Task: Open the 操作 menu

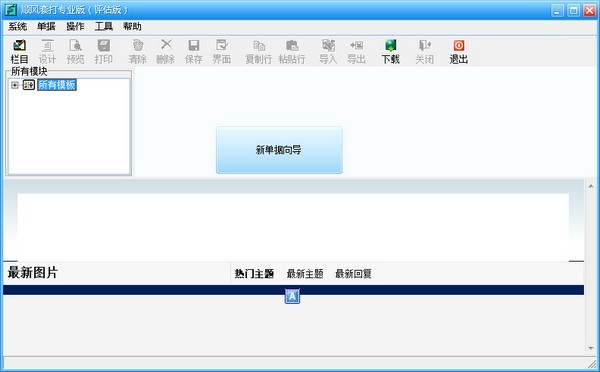Action: point(75,26)
